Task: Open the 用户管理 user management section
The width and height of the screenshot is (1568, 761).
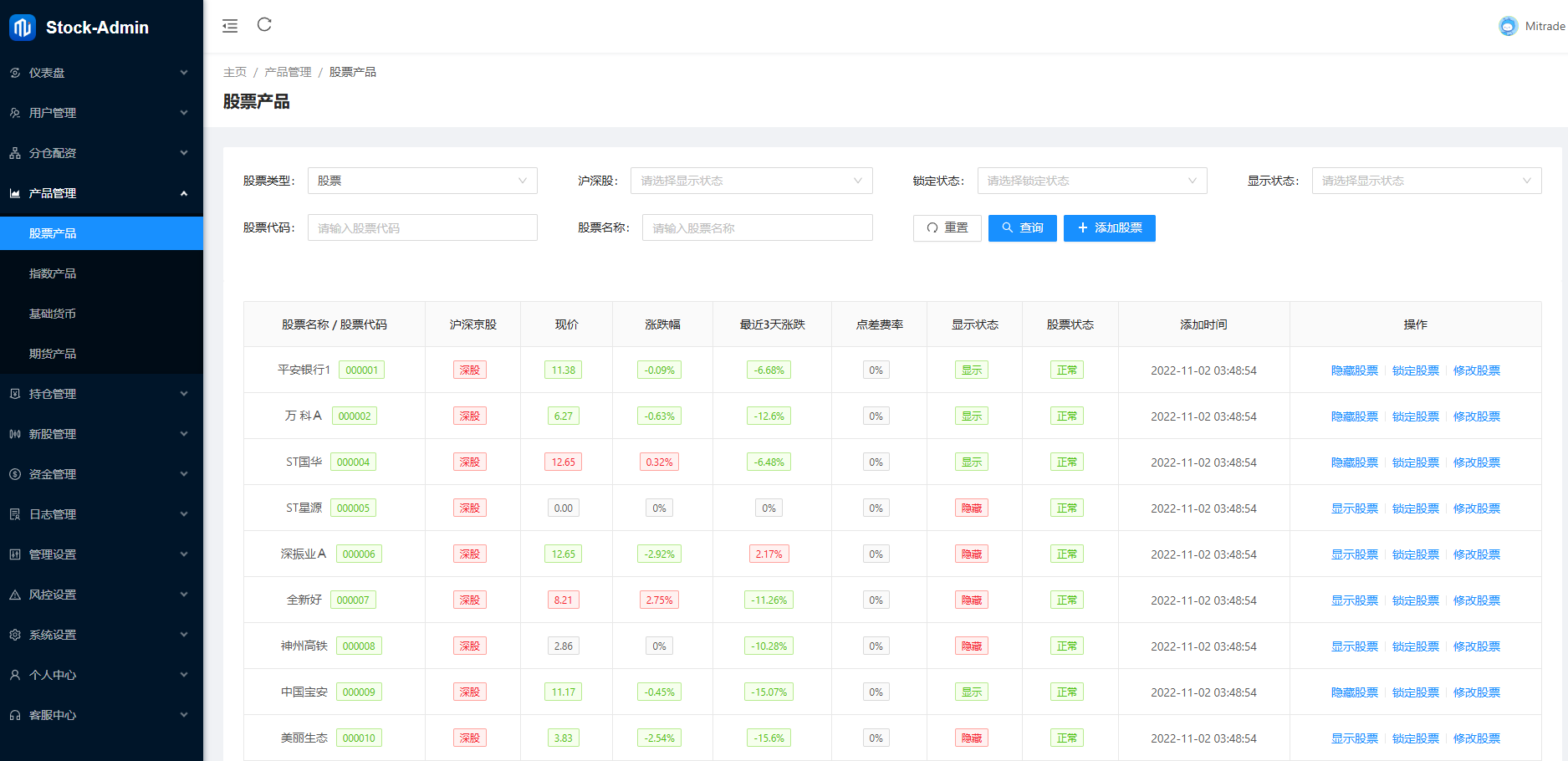Action: coord(52,112)
